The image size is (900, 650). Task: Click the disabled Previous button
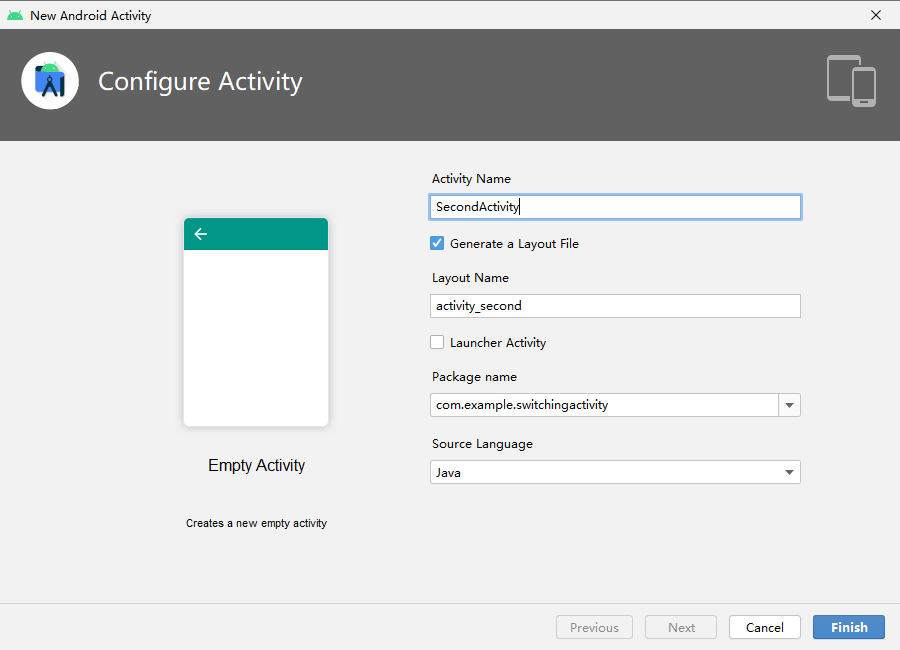(594, 627)
